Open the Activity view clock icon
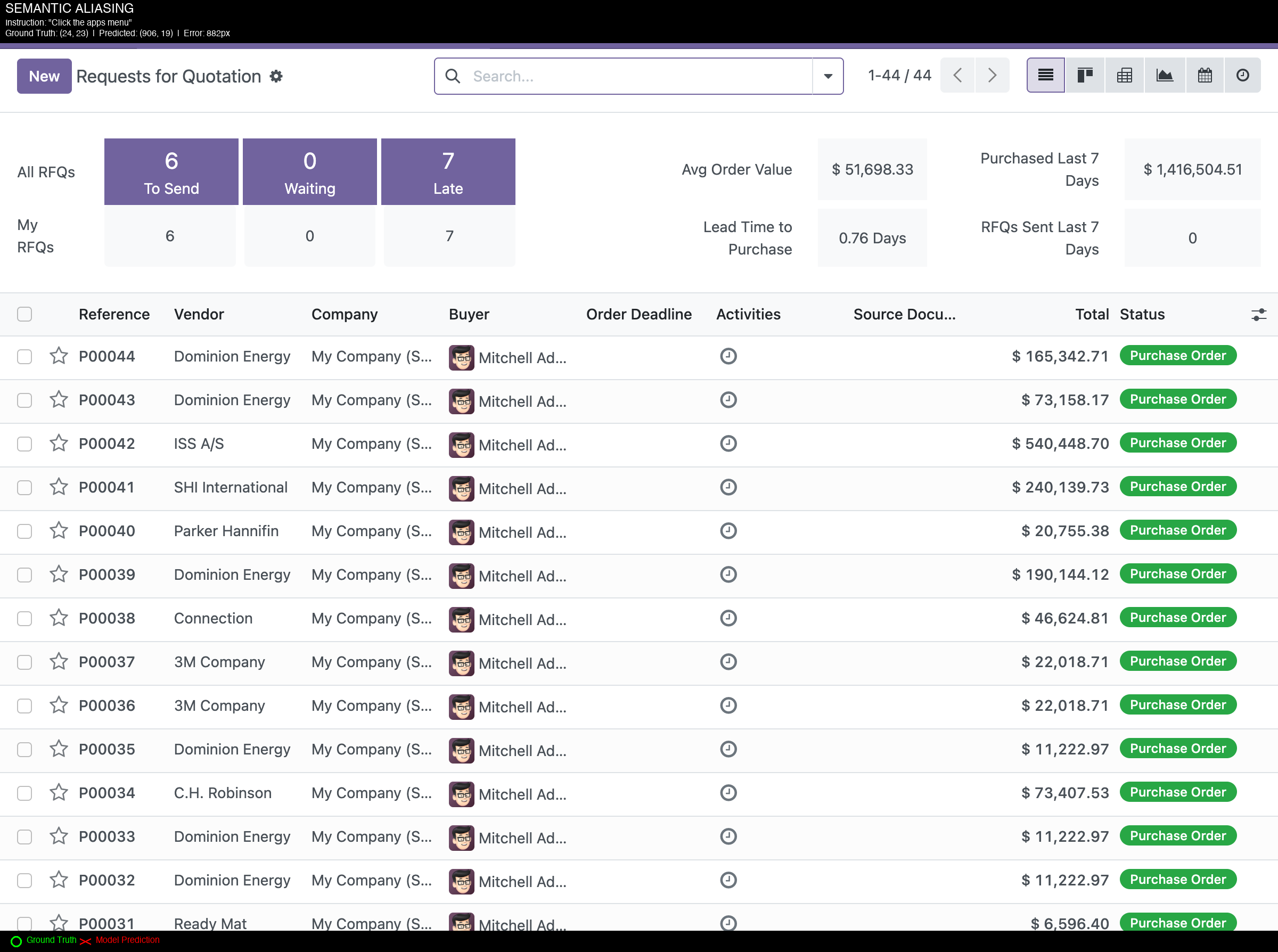 [1242, 76]
